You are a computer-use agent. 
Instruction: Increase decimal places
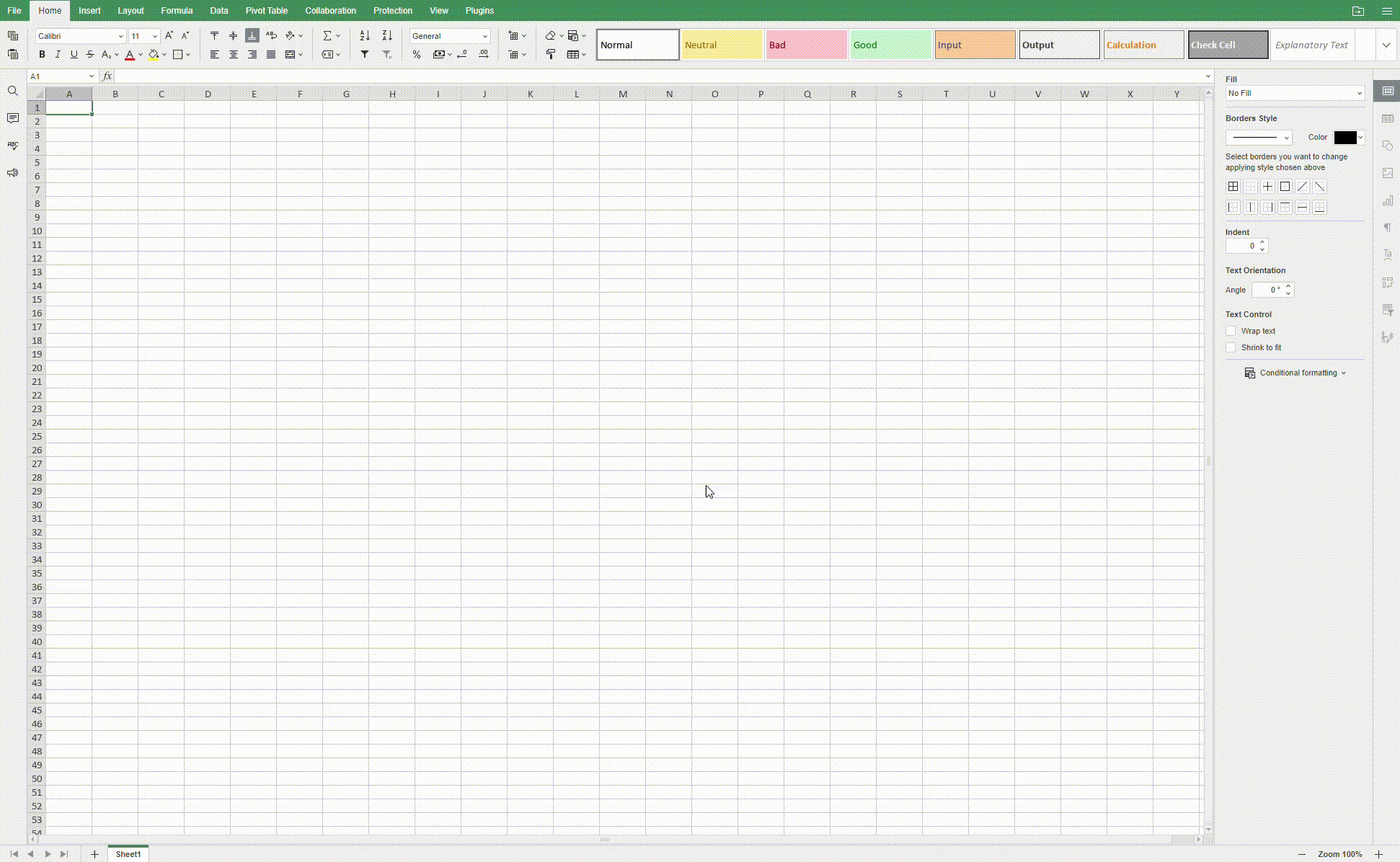point(484,54)
